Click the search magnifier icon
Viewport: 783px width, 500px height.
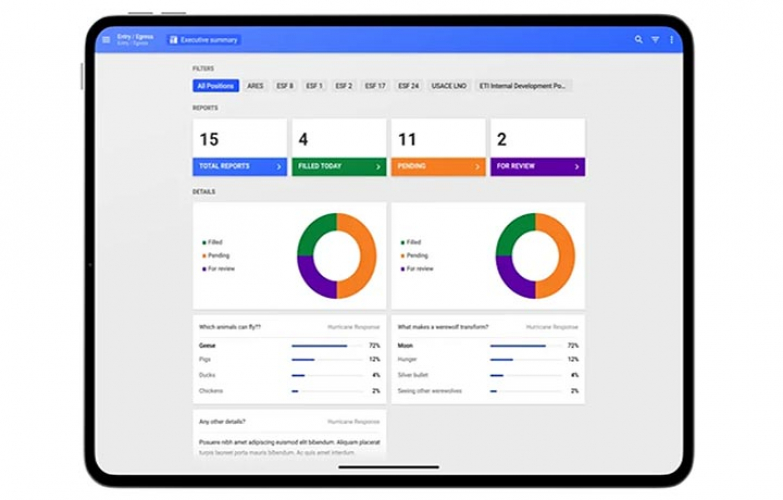[x=638, y=39]
